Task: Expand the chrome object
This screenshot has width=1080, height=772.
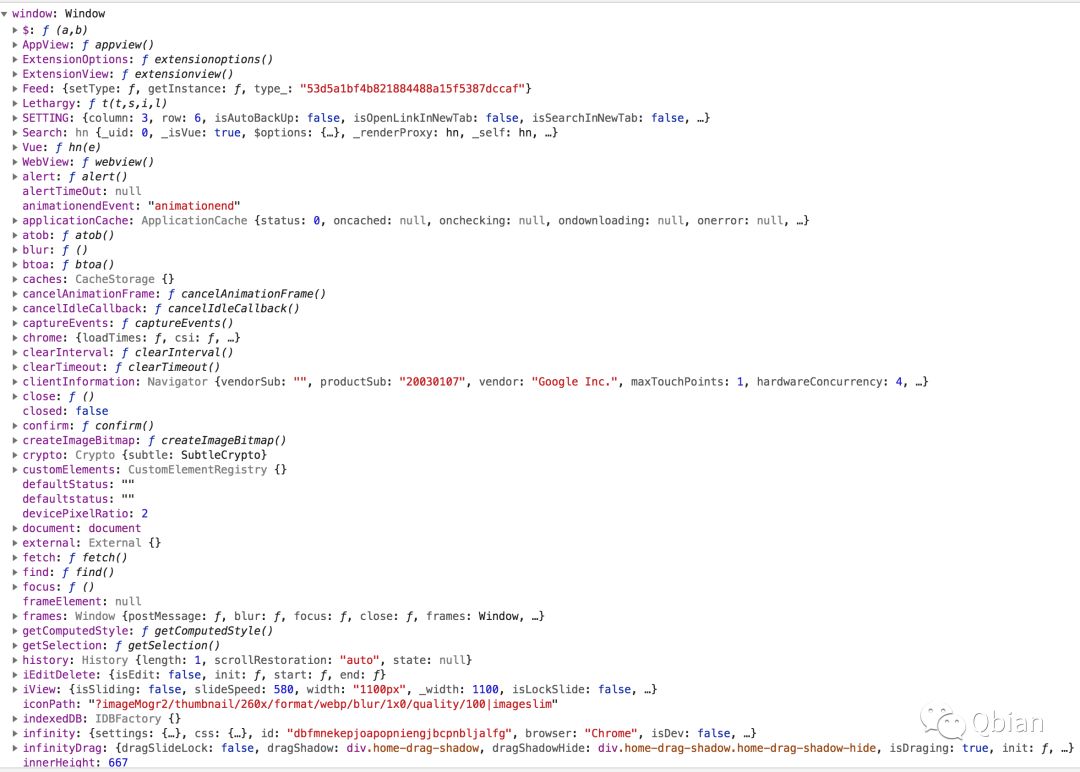Action: [x=14, y=338]
